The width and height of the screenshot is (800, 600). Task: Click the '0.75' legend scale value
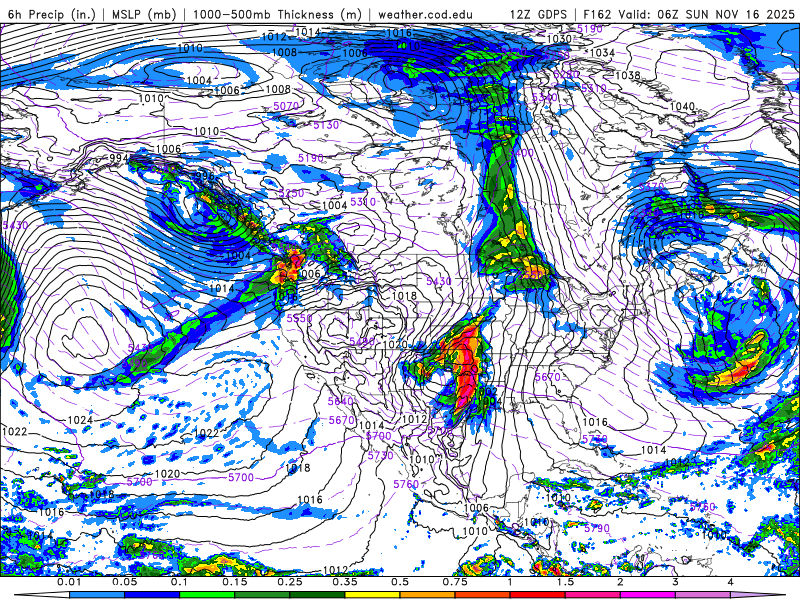(x=455, y=582)
